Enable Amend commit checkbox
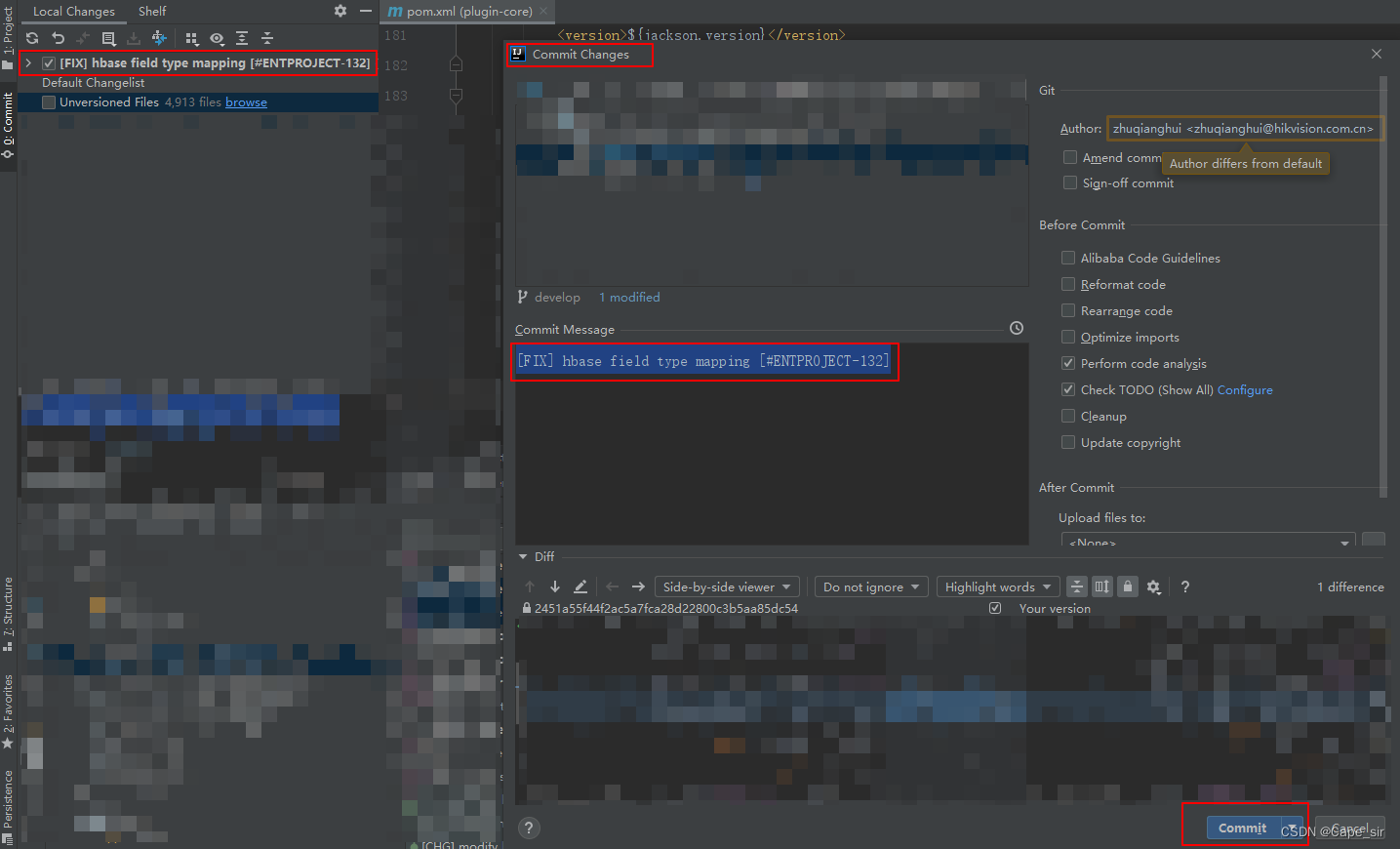This screenshot has height=849, width=1400. point(1070,157)
